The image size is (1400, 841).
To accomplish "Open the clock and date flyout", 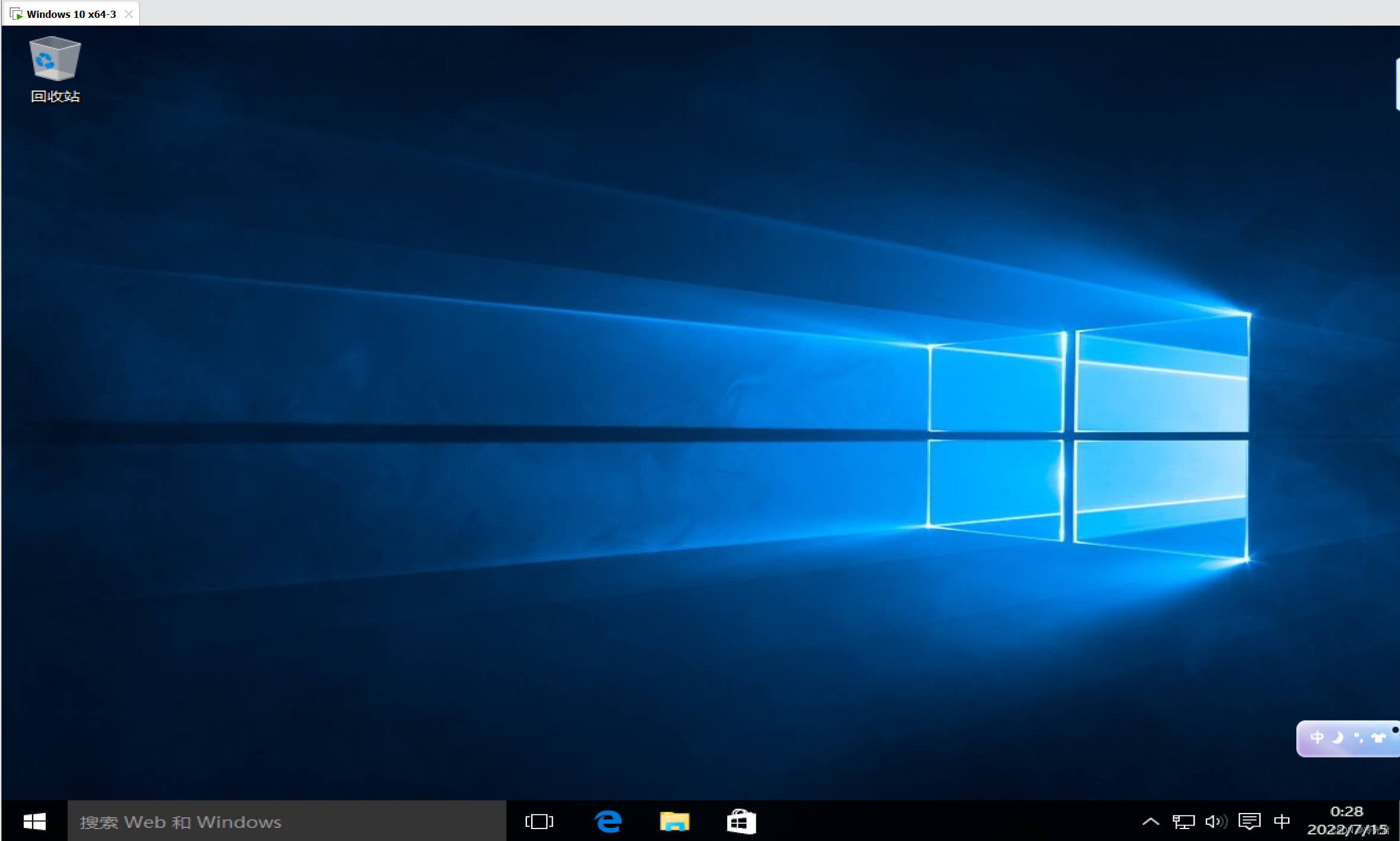I will pyautogui.click(x=1346, y=821).
